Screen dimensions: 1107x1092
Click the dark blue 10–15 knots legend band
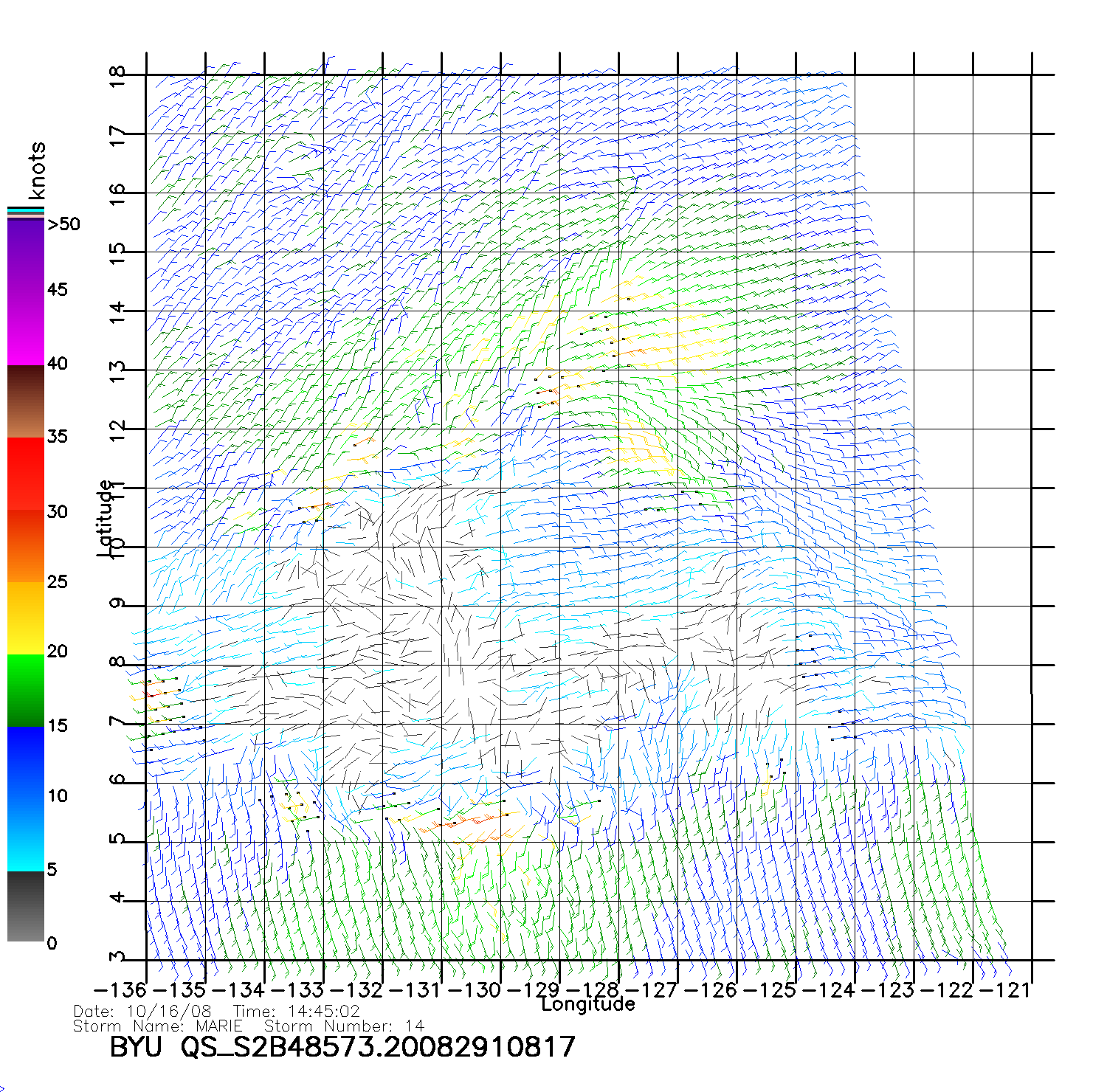(25, 762)
